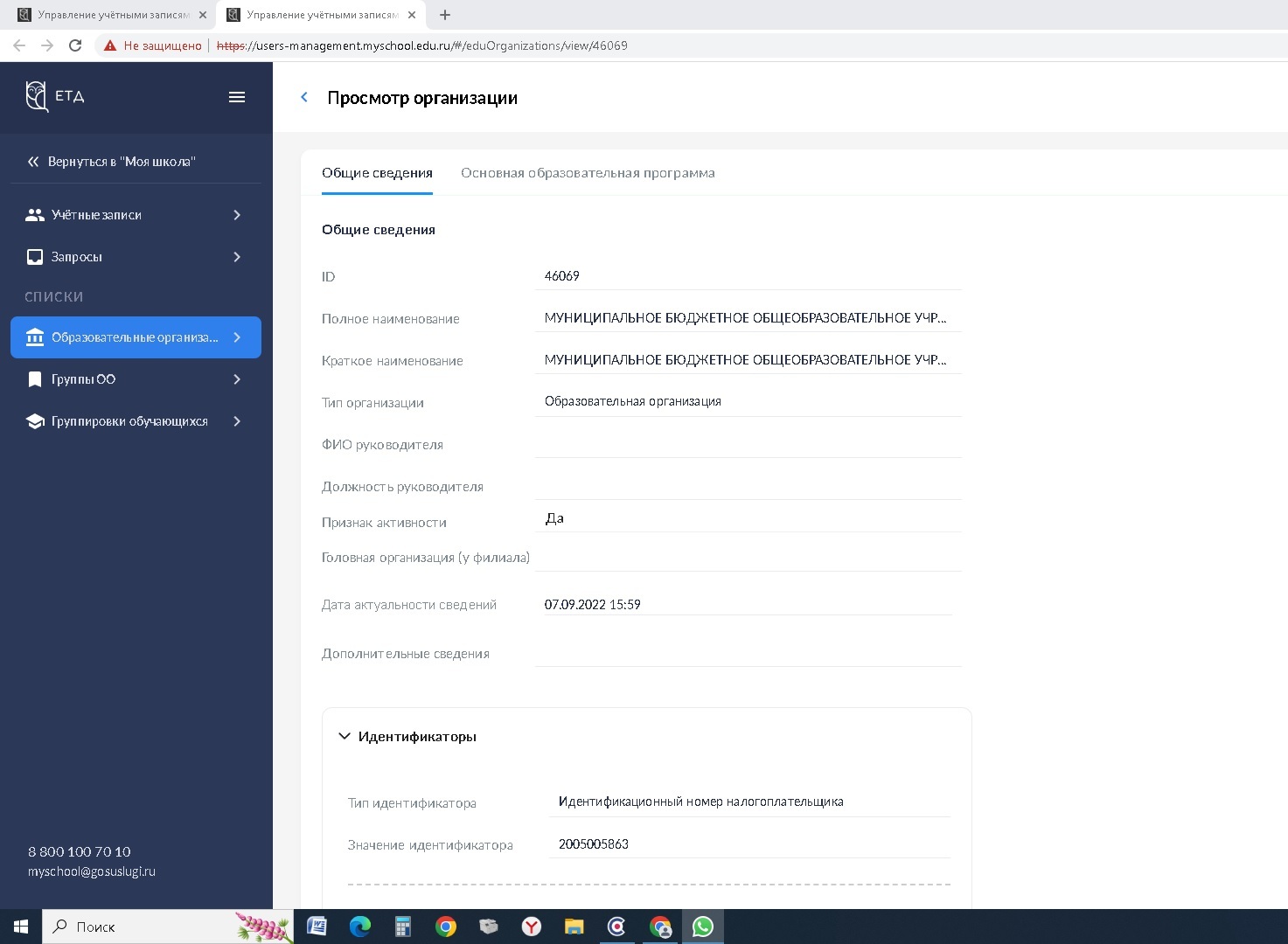Click the Windows Start button
This screenshot has width=1288, height=944.
pos(21,927)
